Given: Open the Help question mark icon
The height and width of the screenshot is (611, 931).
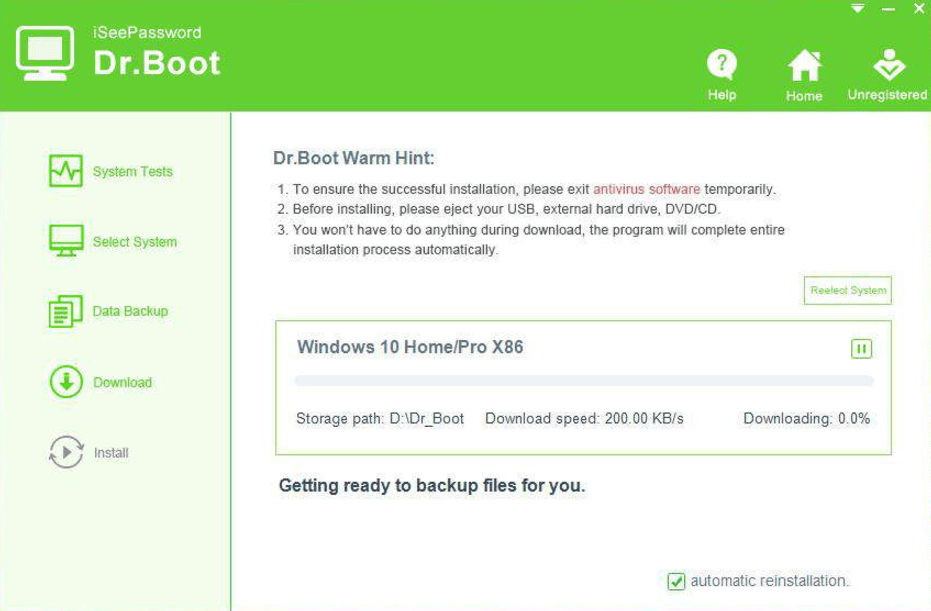Looking at the screenshot, I should coord(721,64).
